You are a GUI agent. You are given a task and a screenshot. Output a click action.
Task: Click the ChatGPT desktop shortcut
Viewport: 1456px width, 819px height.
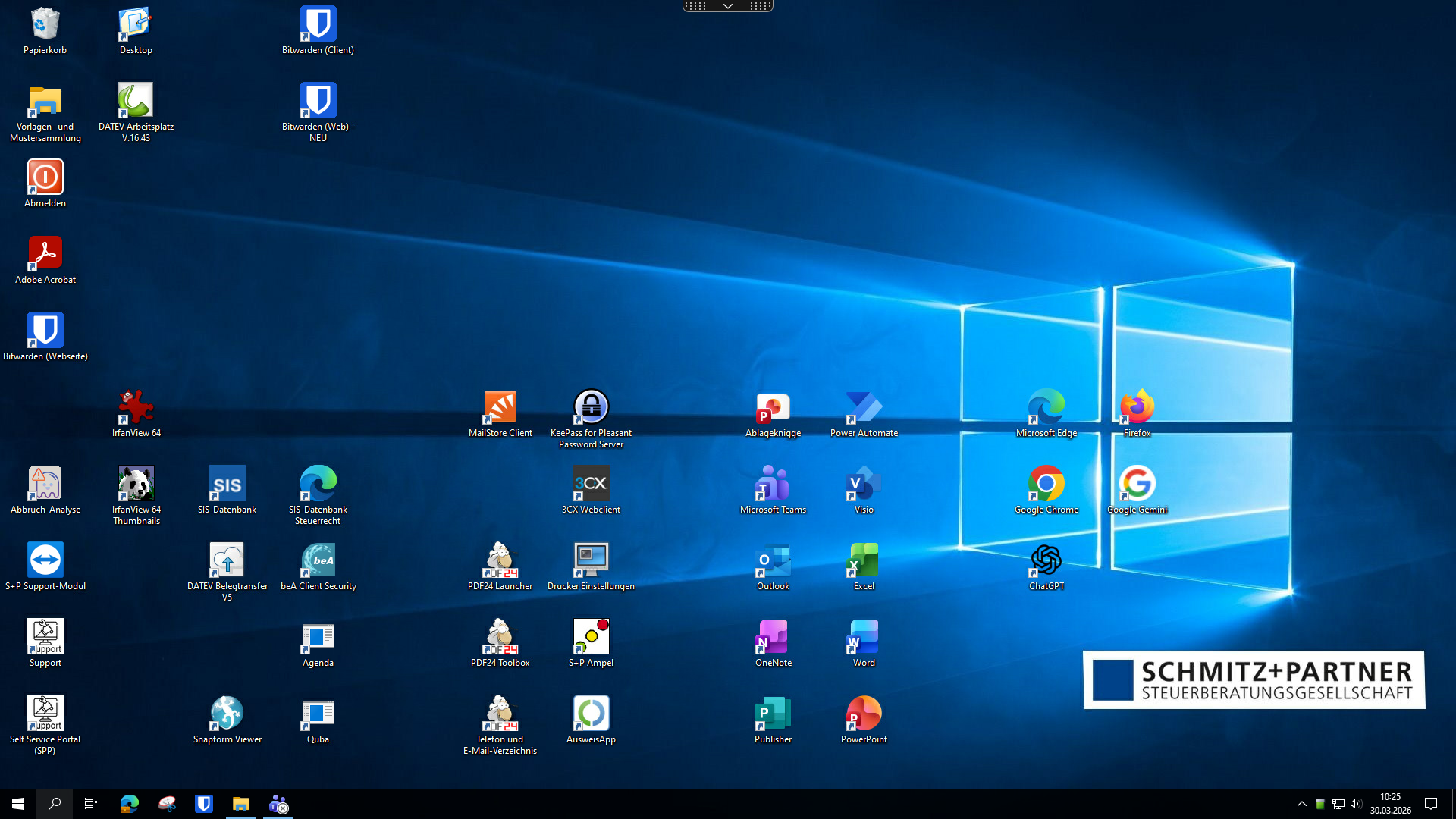coord(1046,561)
